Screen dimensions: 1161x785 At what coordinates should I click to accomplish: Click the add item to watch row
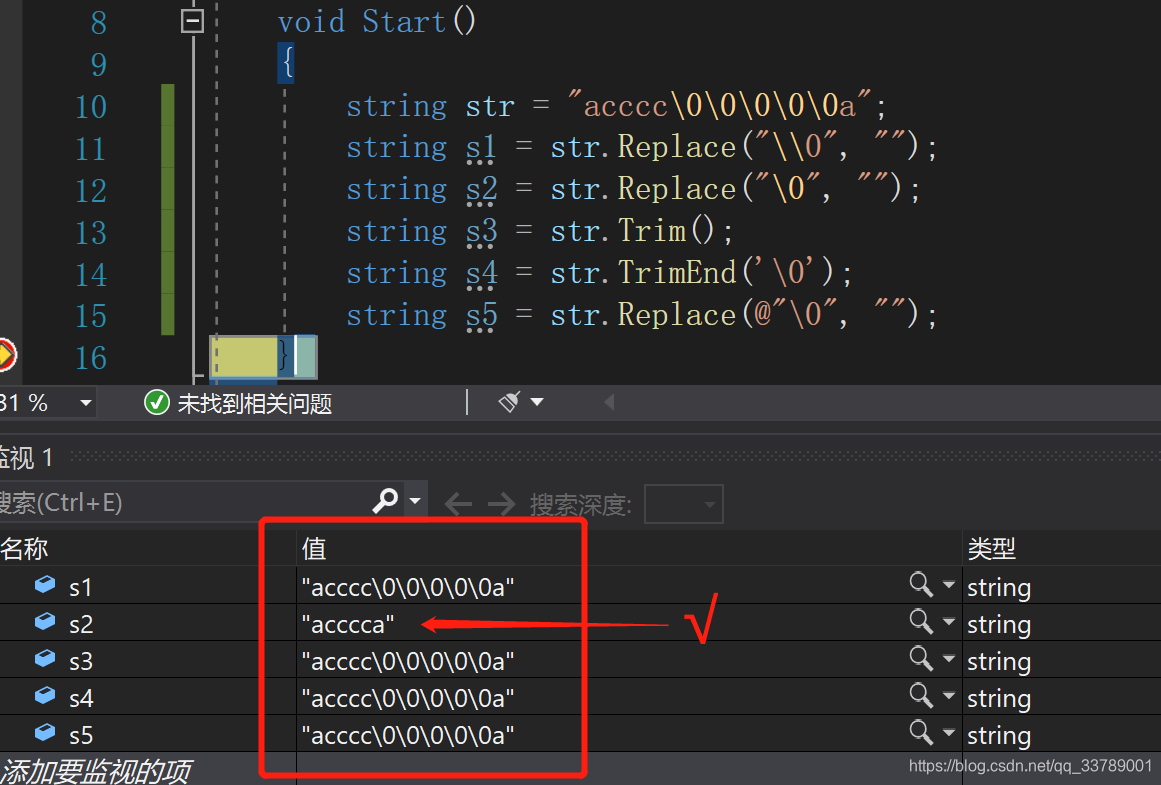pyautogui.click(x=96, y=770)
